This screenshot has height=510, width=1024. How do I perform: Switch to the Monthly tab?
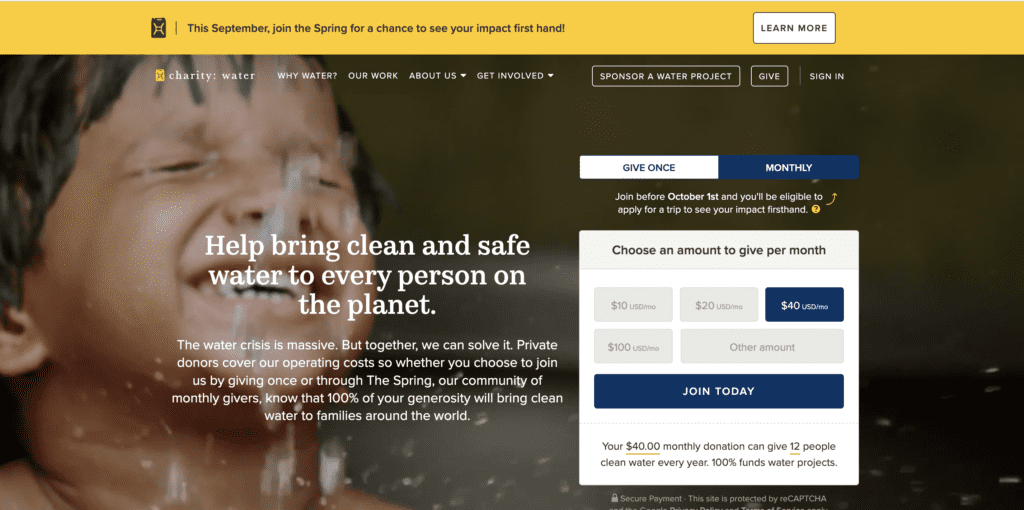[x=789, y=168]
